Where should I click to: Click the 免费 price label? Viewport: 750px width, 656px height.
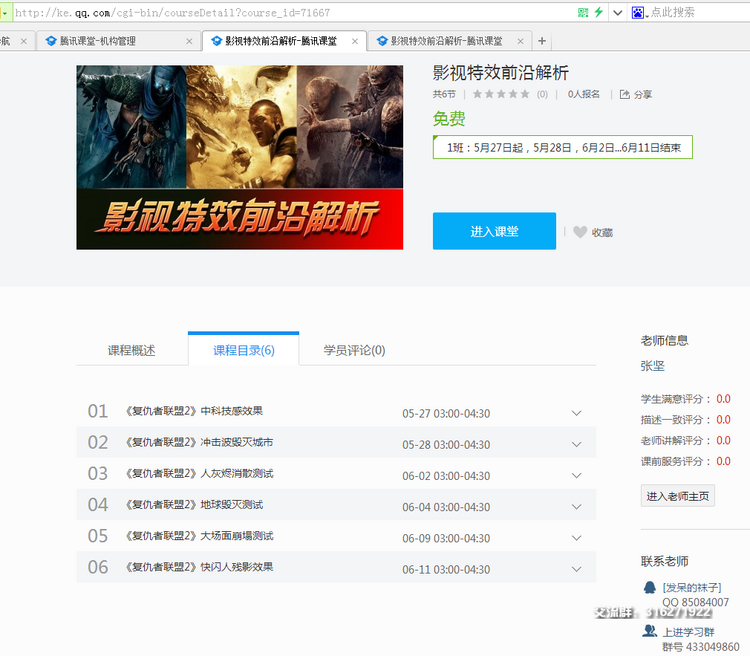tap(449, 119)
